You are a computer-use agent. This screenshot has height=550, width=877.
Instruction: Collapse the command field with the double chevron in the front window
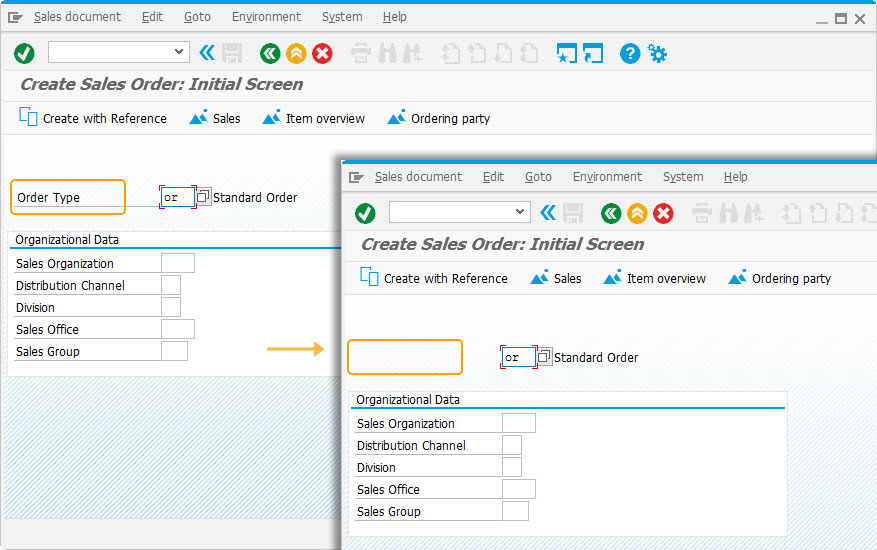[548, 213]
